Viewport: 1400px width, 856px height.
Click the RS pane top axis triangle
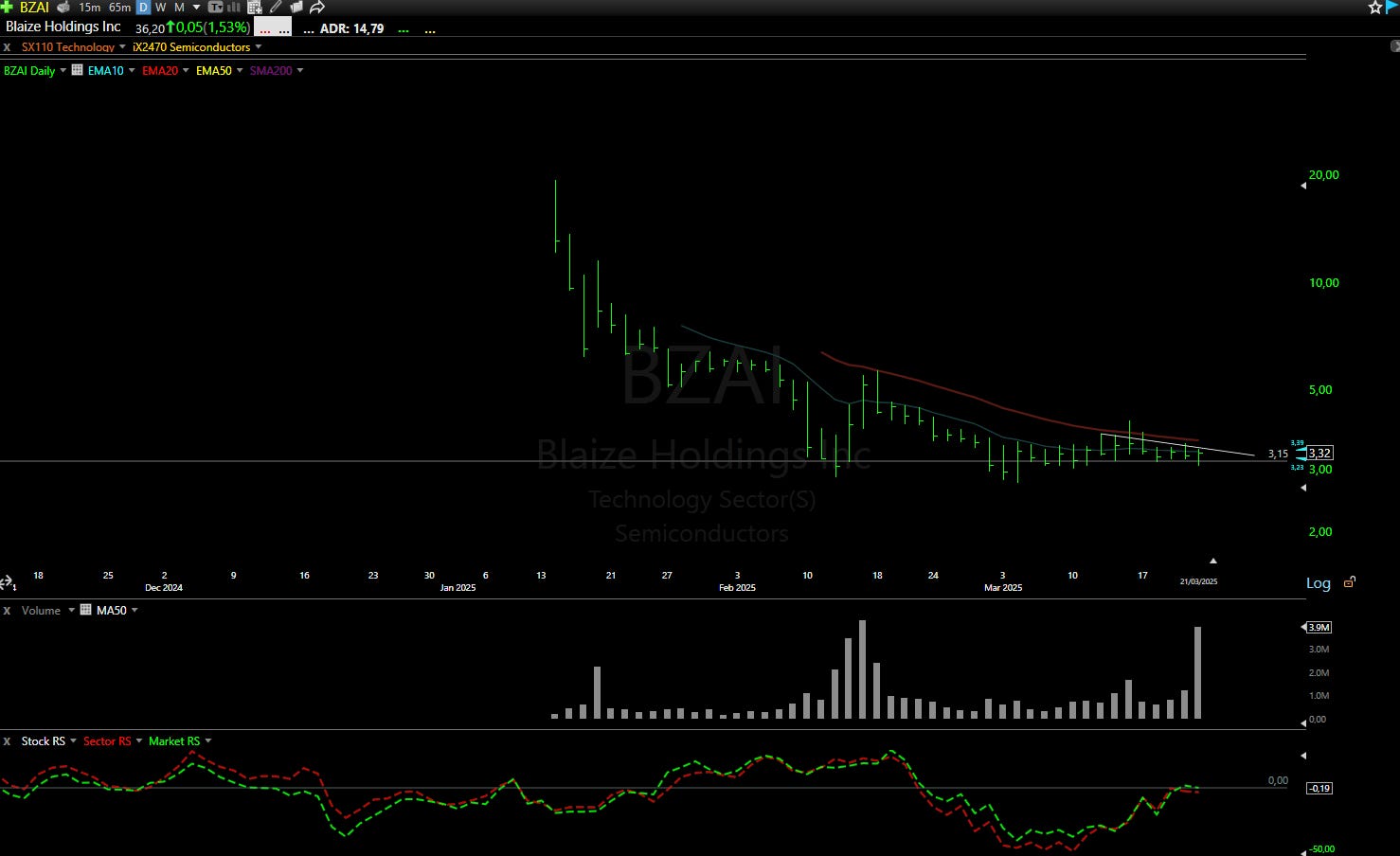coord(1303,756)
